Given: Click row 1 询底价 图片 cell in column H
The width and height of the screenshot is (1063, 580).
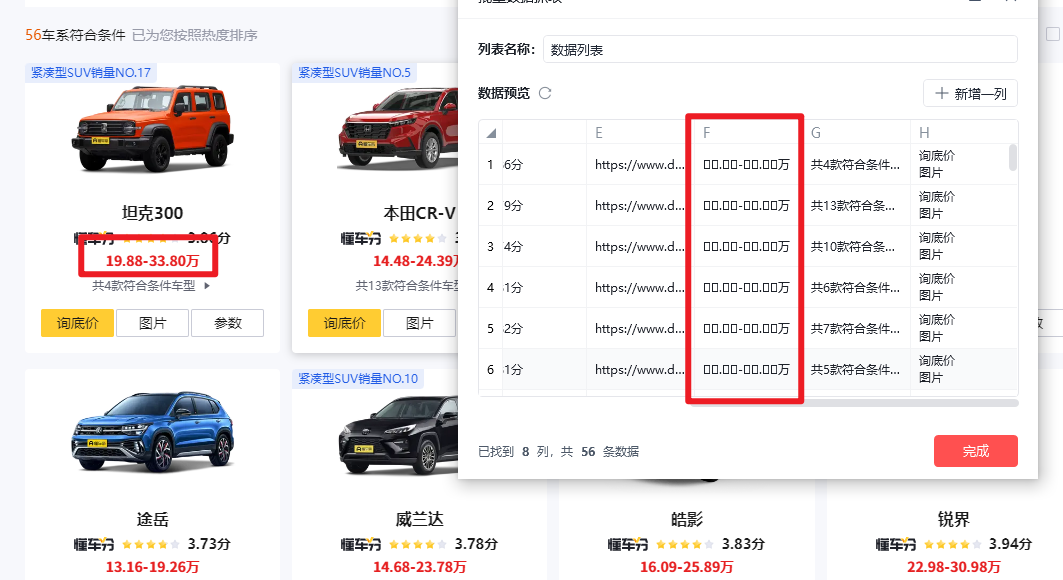Looking at the screenshot, I should click(937, 164).
